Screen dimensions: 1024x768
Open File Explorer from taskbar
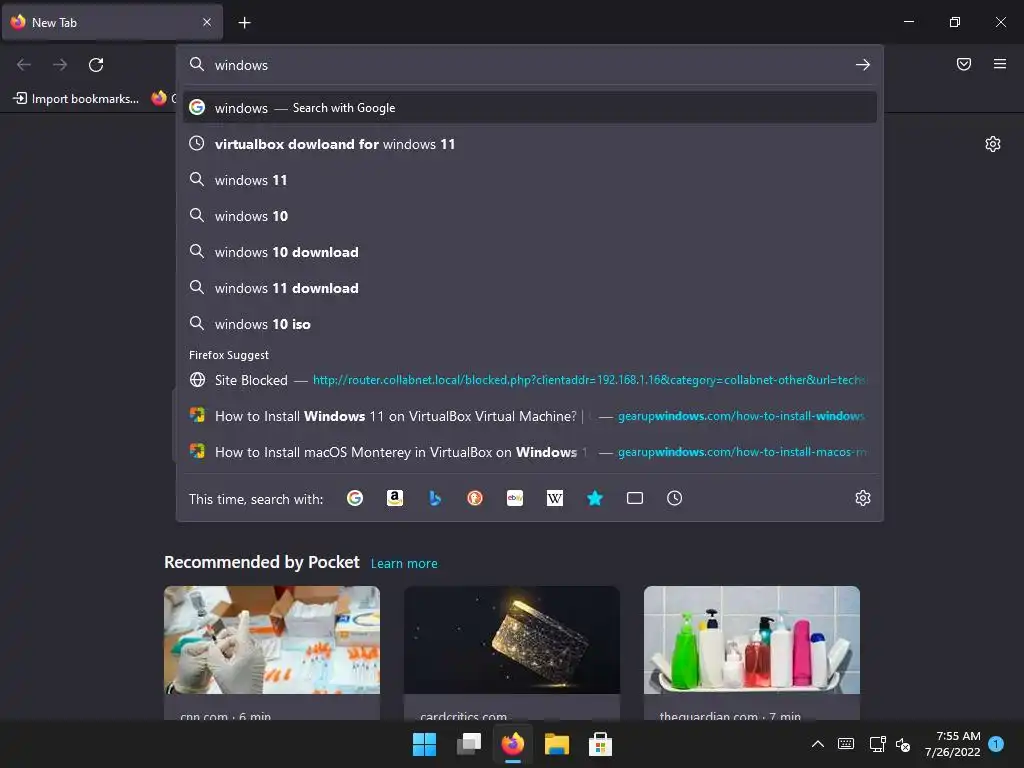[x=557, y=744]
